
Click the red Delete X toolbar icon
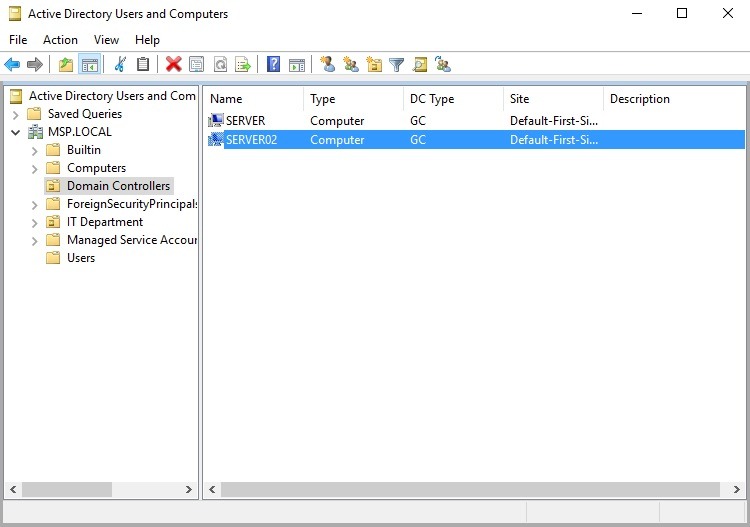click(173, 65)
